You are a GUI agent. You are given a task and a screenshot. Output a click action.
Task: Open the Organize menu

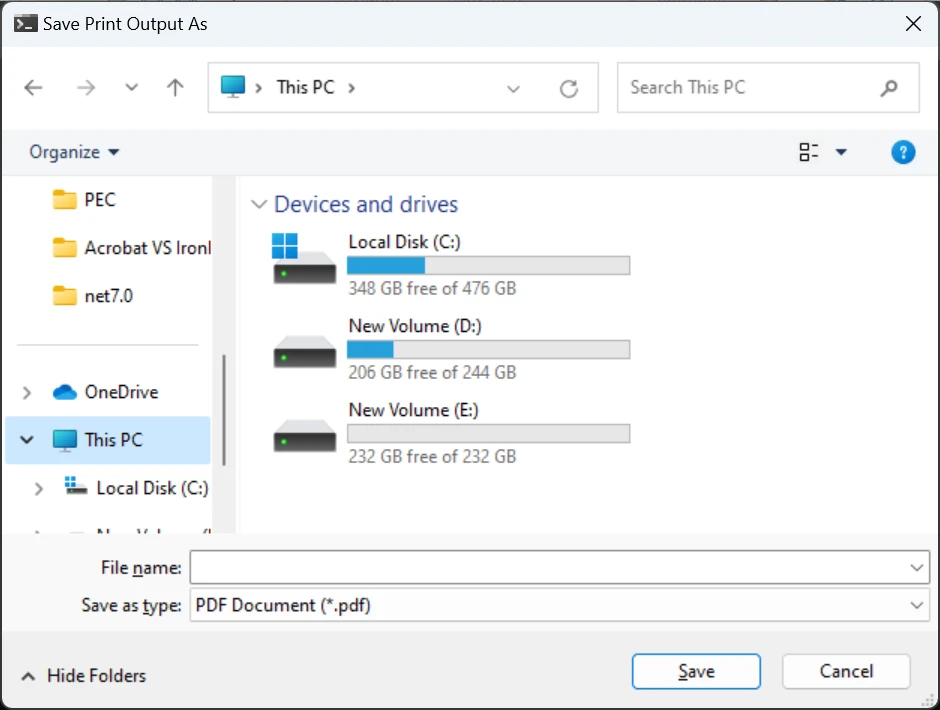pos(74,152)
